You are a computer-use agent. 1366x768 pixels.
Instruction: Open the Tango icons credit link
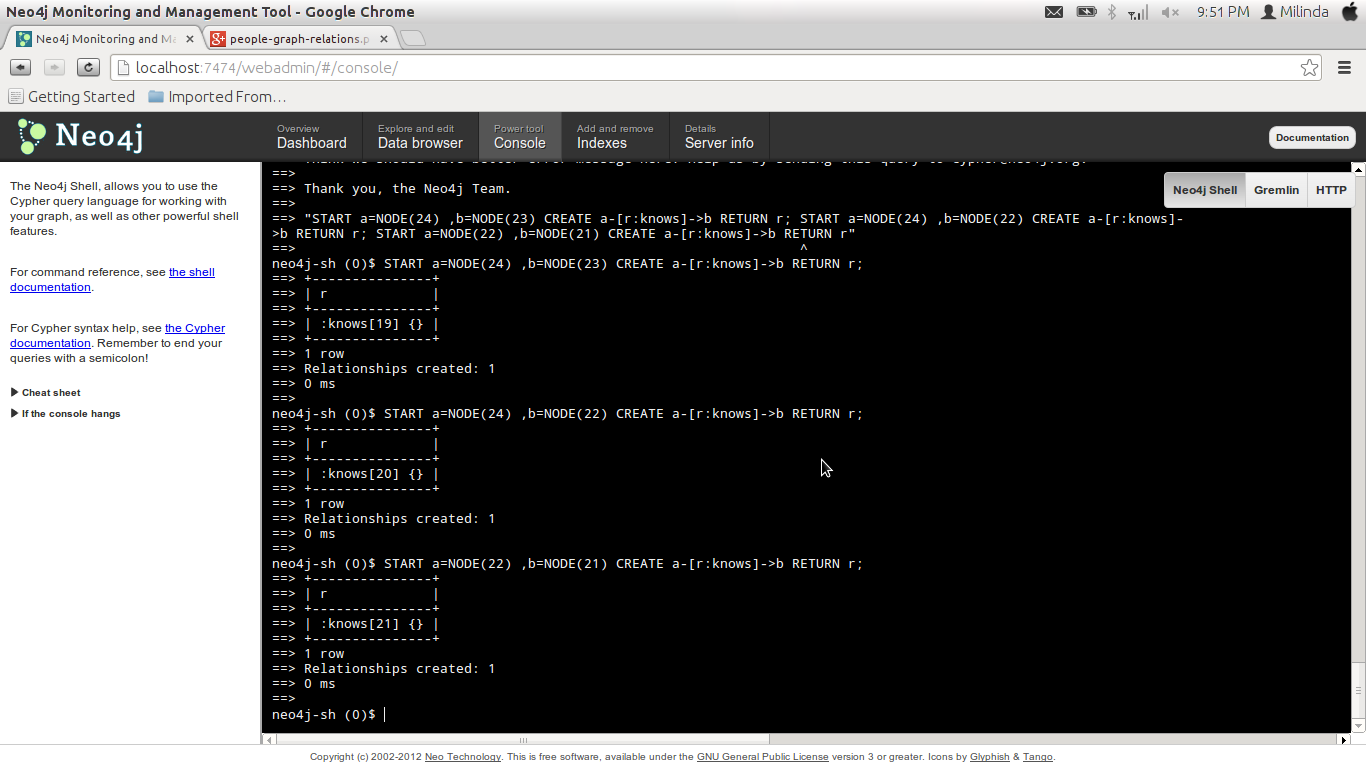pos(1037,757)
